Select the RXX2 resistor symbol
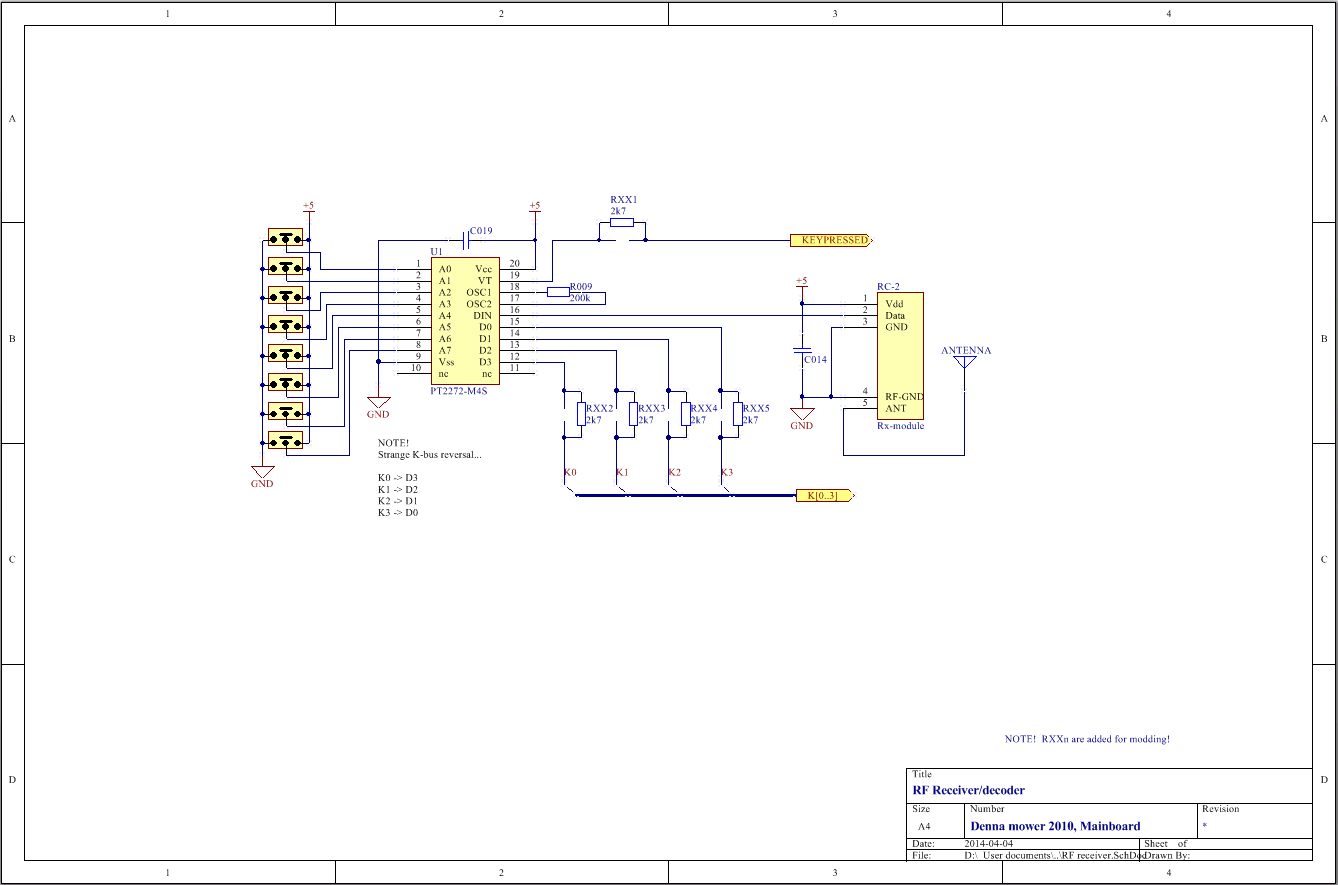The image size is (1338, 885). point(580,414)
